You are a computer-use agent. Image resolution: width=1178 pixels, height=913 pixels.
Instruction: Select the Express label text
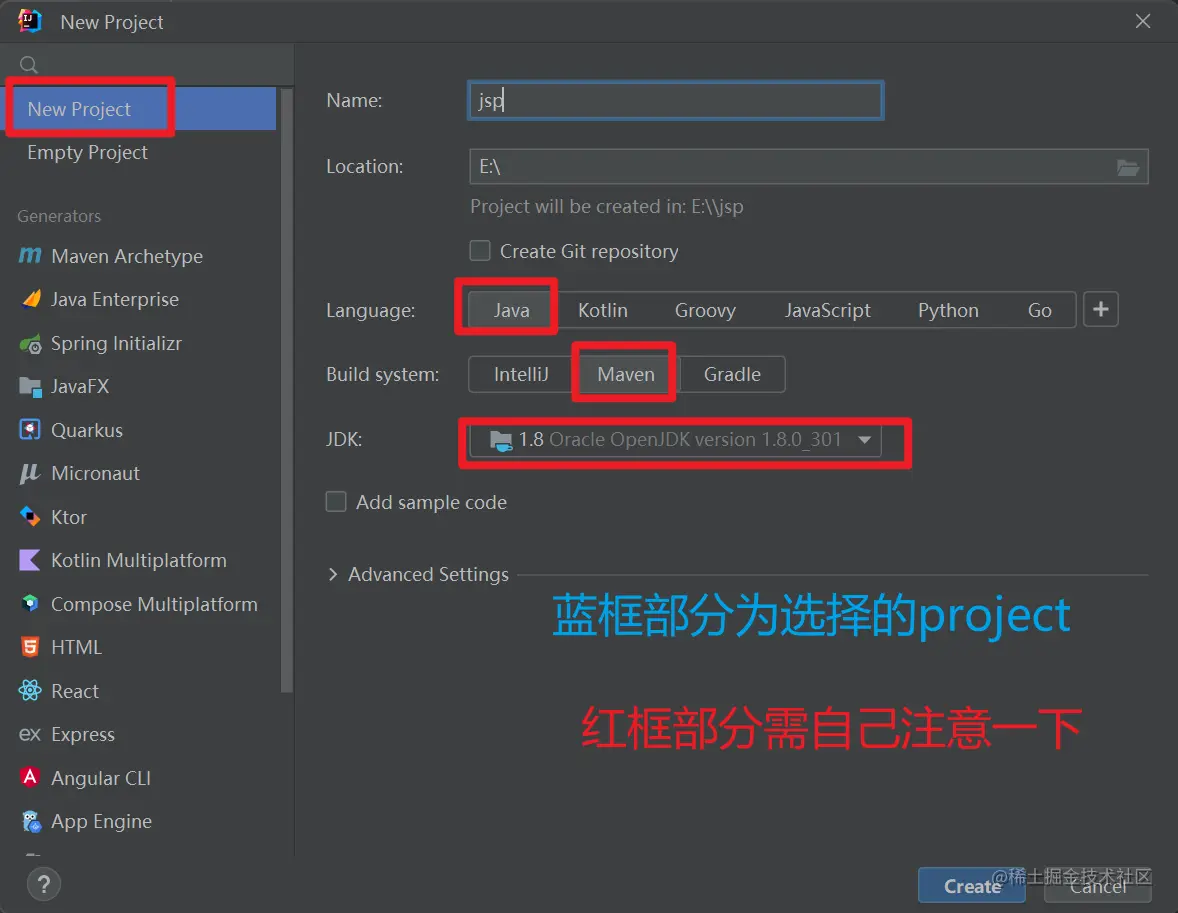point(83,734)
